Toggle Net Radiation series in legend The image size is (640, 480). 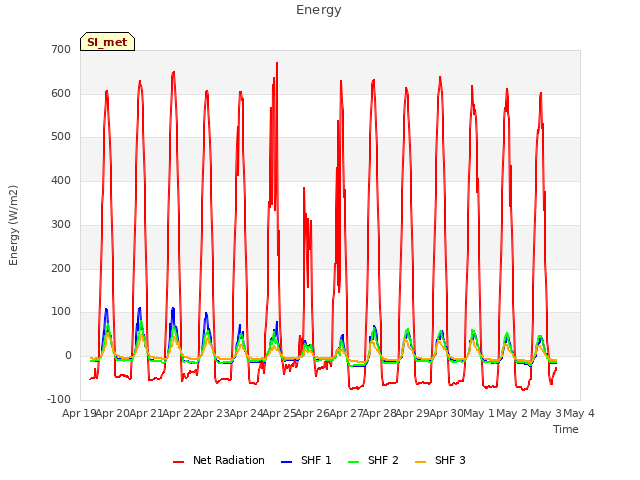tap(219, 460)
